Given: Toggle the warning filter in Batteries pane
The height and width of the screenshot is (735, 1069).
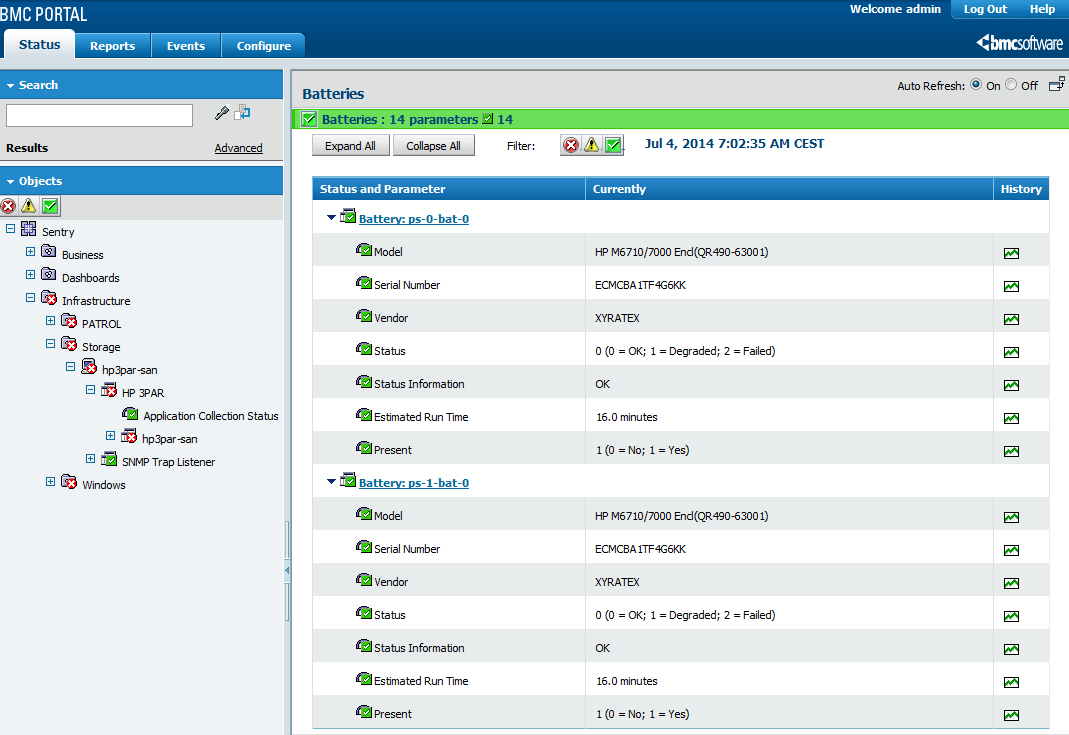Looking at the screenshot, I should (x=591, y=145).
